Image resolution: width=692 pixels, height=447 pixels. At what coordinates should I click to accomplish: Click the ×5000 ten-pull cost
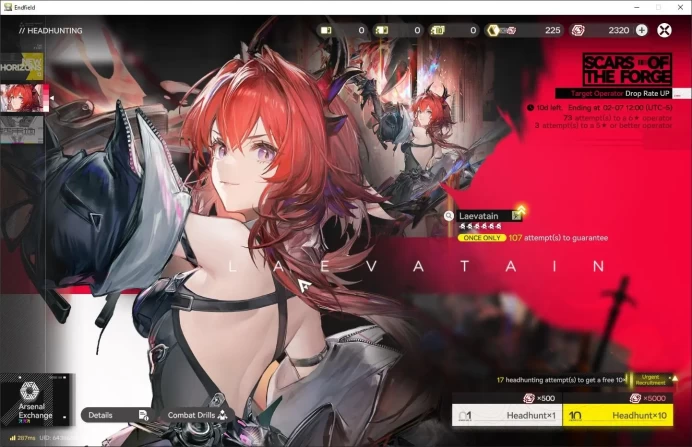point(647,398)
